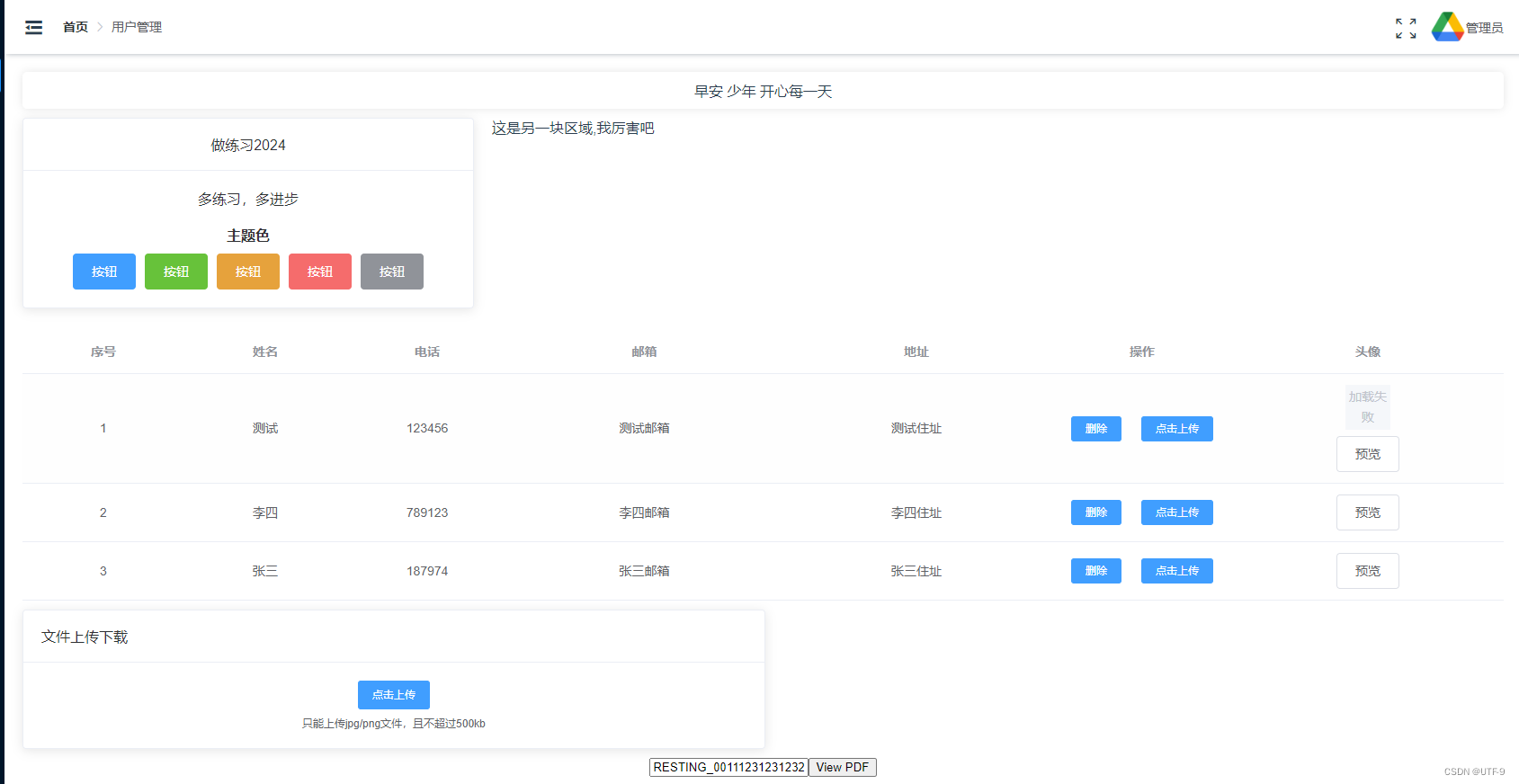Click the 张三住址 address cell
The width and height of the screenshot is (1519, 784).
coord(916,571)
